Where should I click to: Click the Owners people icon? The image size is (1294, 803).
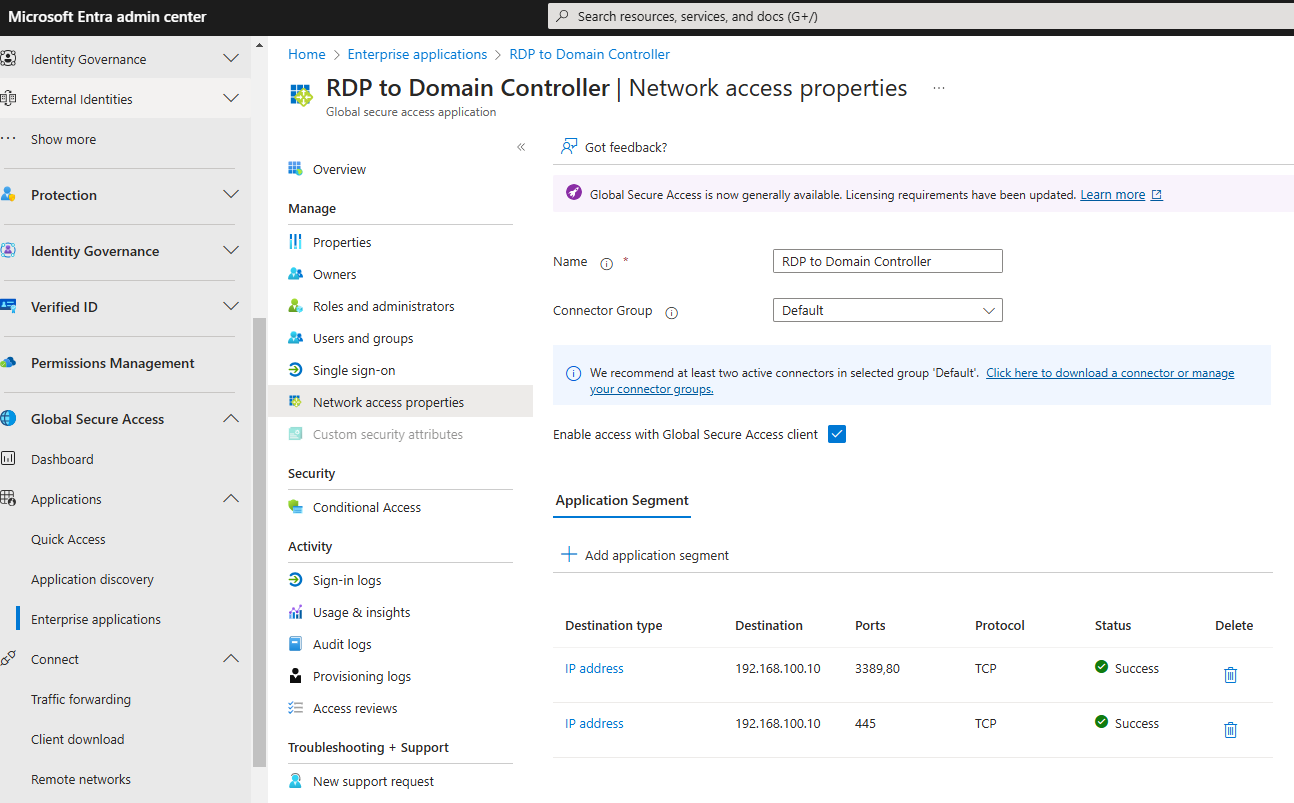(295, 274)
